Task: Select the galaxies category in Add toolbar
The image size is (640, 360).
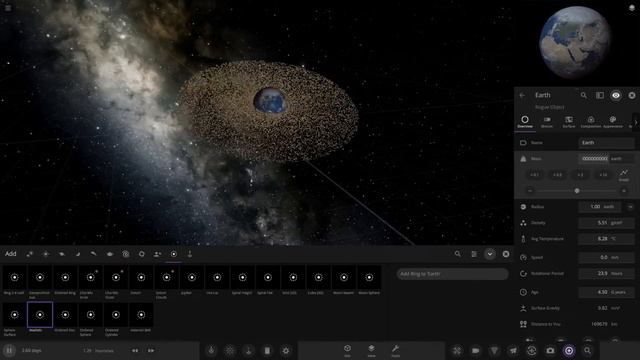Action: coord(126,254)
